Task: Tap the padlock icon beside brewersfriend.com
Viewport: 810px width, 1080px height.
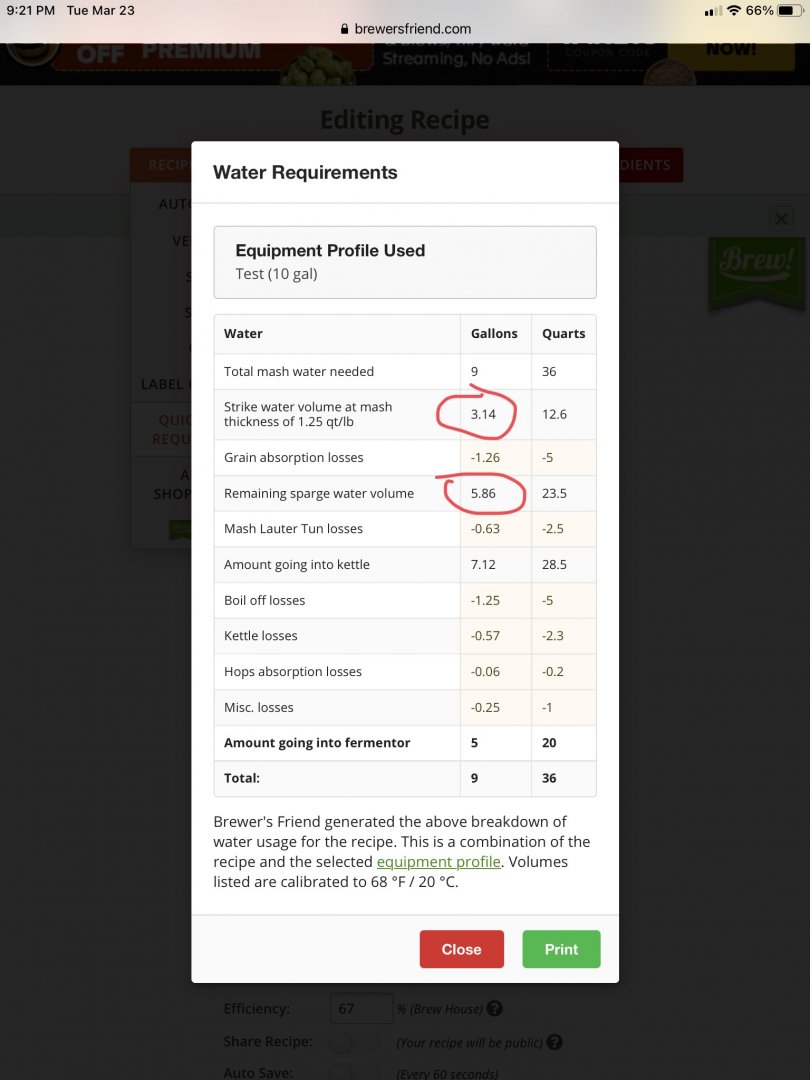Action: click(345, 30)
